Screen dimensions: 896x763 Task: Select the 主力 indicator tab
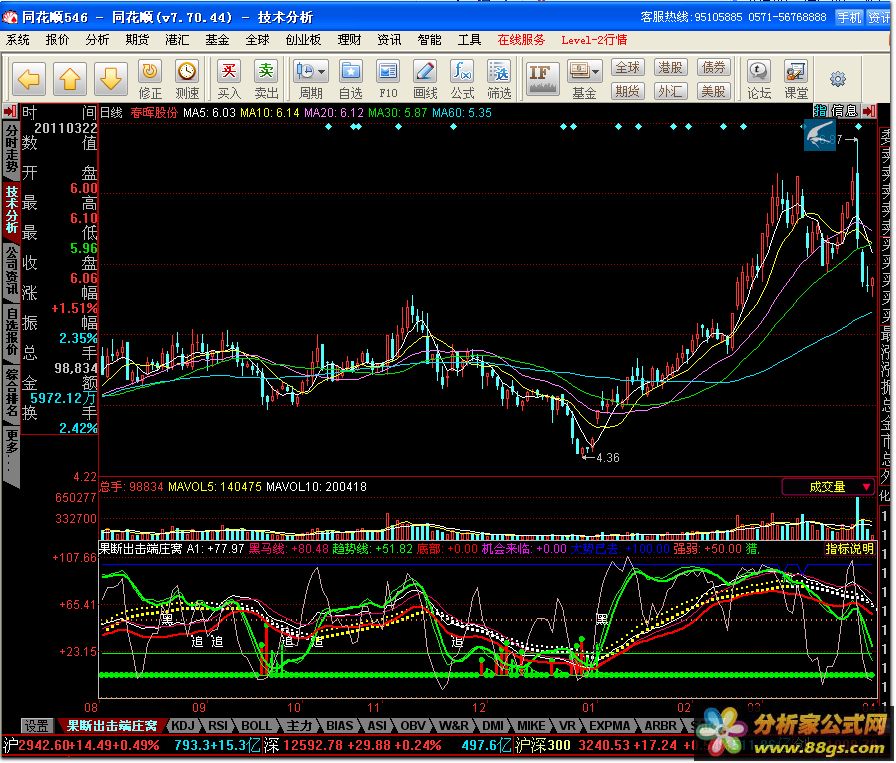pyautogui.click(x=299, y=726)
